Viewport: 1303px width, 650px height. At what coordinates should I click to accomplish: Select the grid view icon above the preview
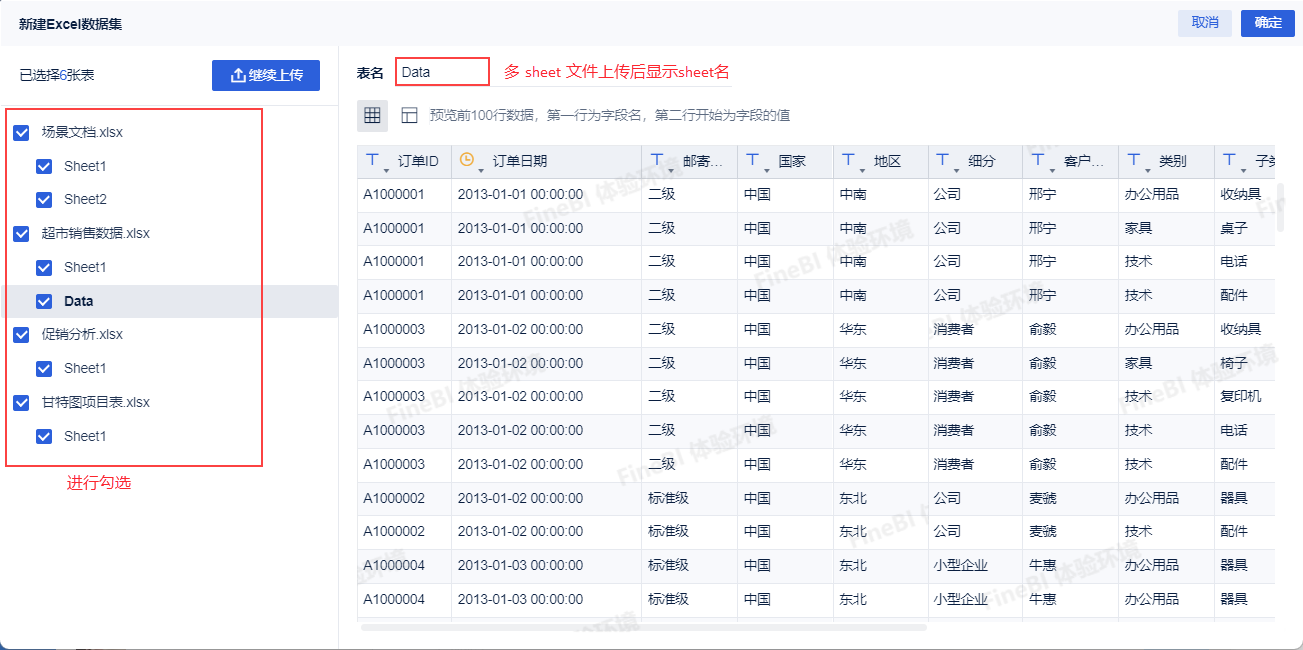pos(372,115)
